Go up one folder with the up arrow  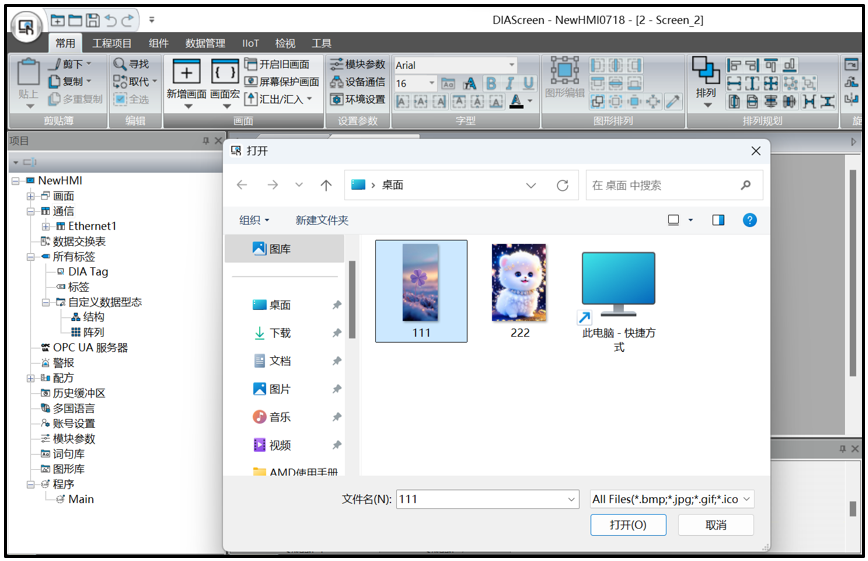tap(326, 185)
